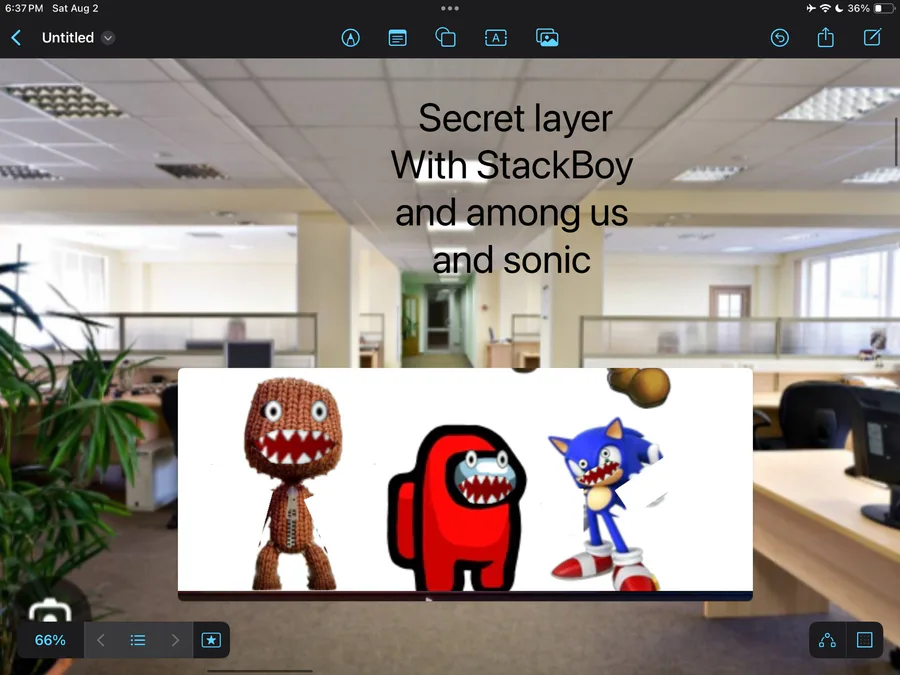Select the StackBoy character image
This screenshot has height=675, width=900.
[293, 483]
